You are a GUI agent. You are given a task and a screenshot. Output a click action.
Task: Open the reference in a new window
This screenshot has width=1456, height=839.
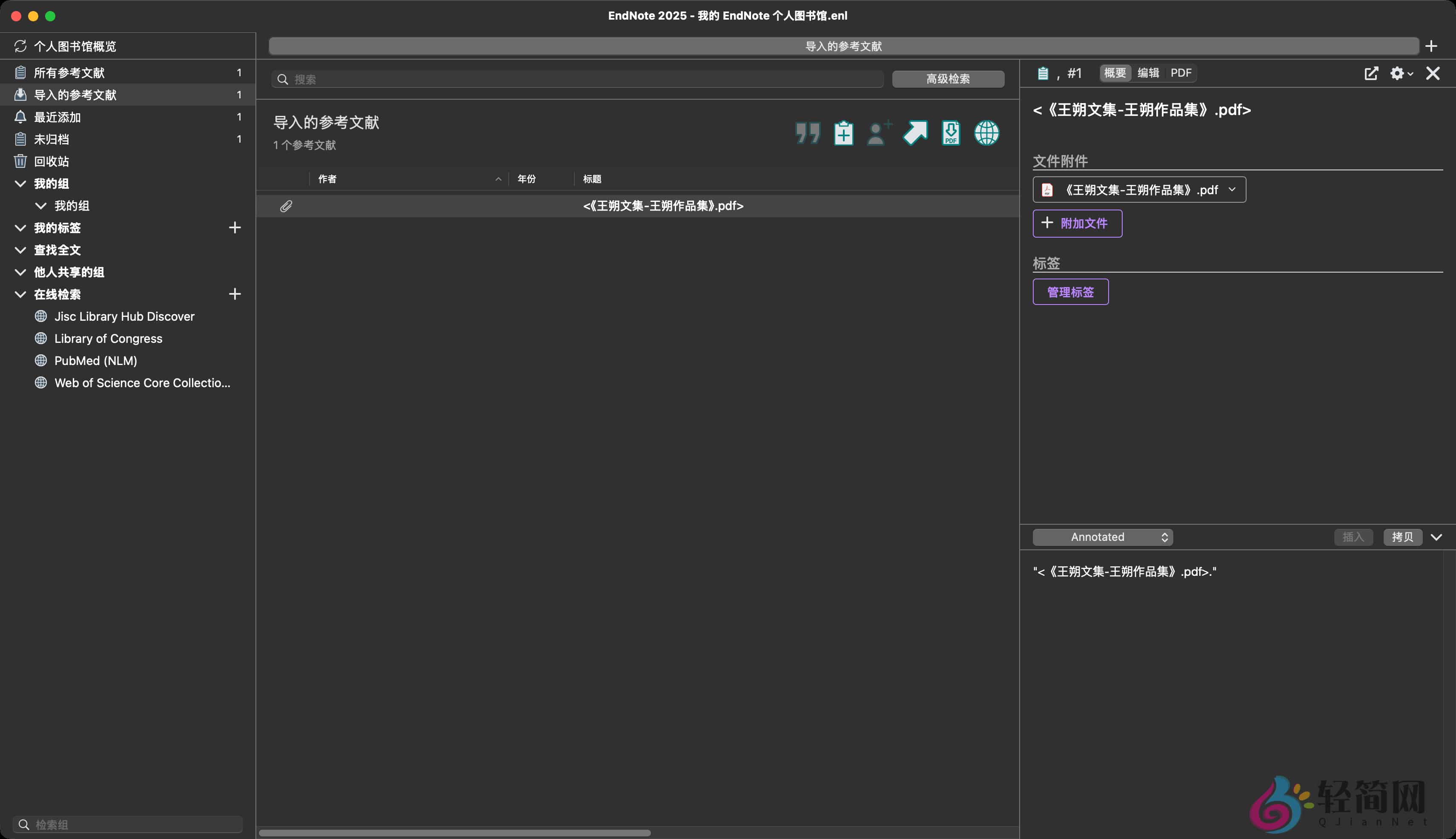click(1371, 73)
